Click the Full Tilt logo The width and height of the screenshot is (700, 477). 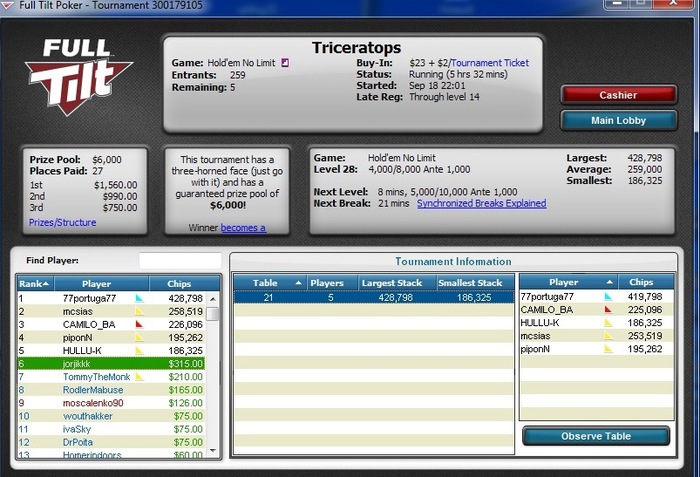(x=79, y=77)
